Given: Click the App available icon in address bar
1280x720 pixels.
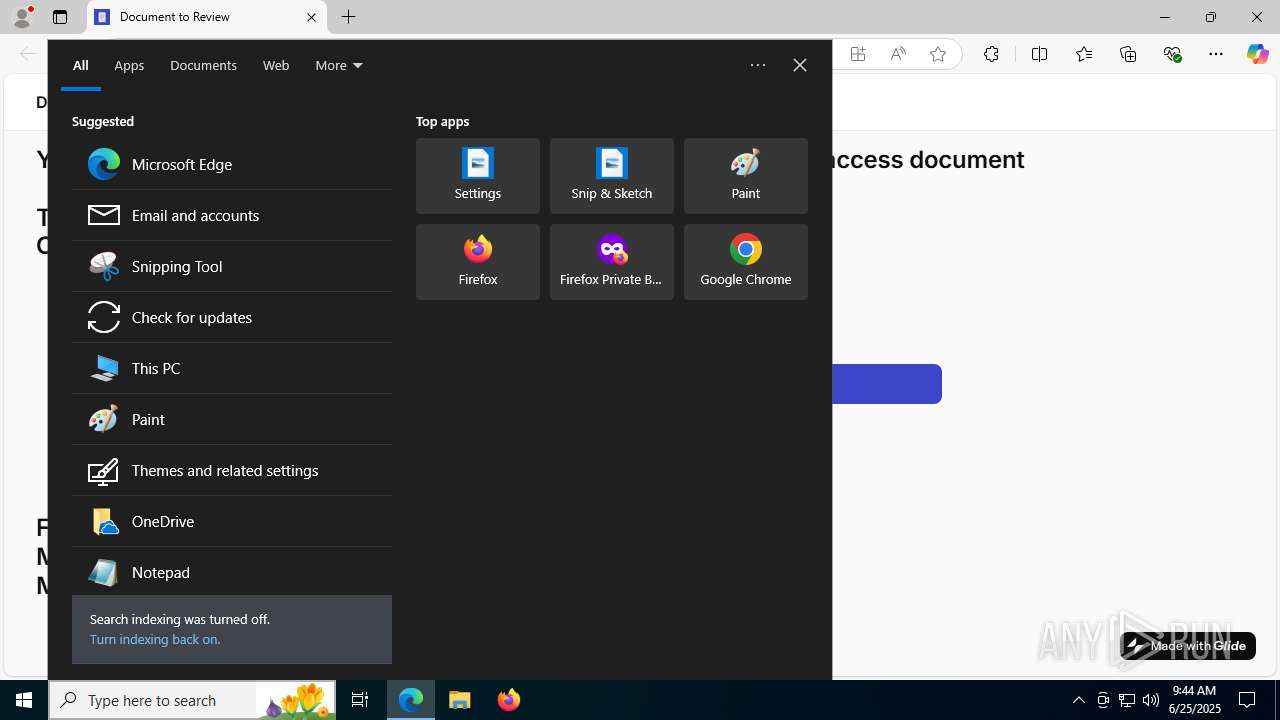Looking at the screenshot, I should (x=858, y=54).
